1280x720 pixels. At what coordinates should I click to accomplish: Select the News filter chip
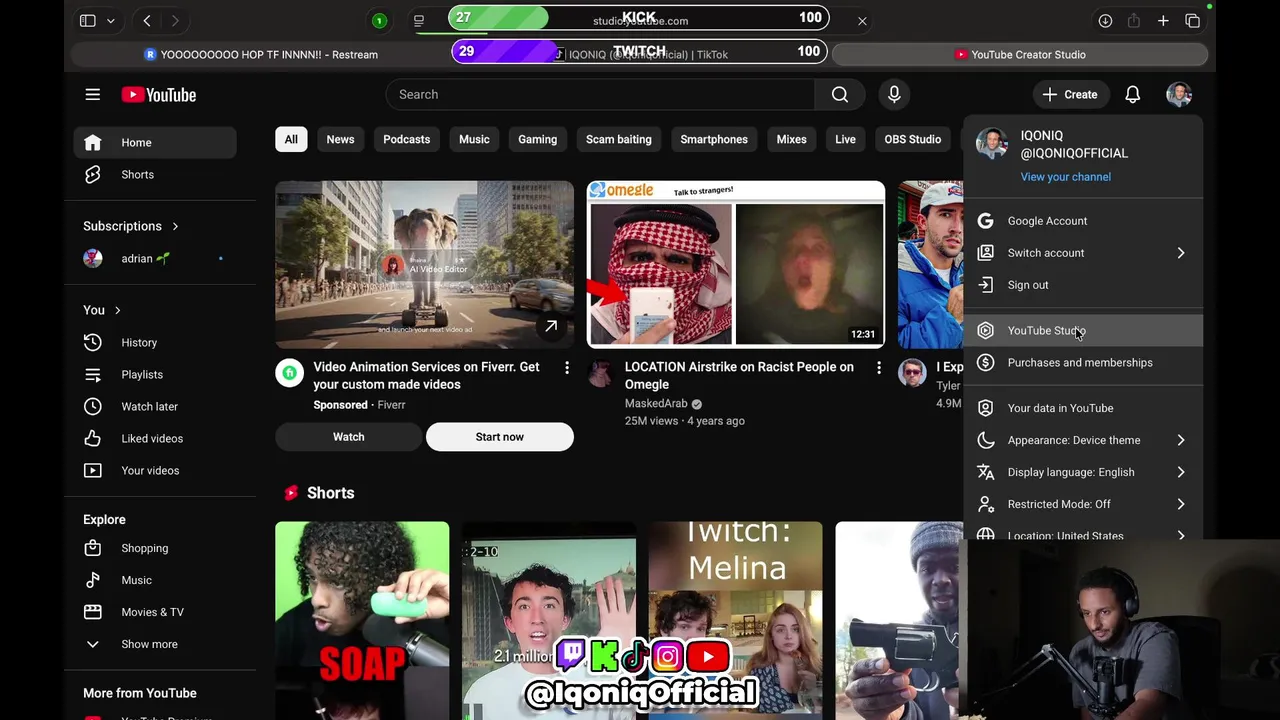point(340,139)
